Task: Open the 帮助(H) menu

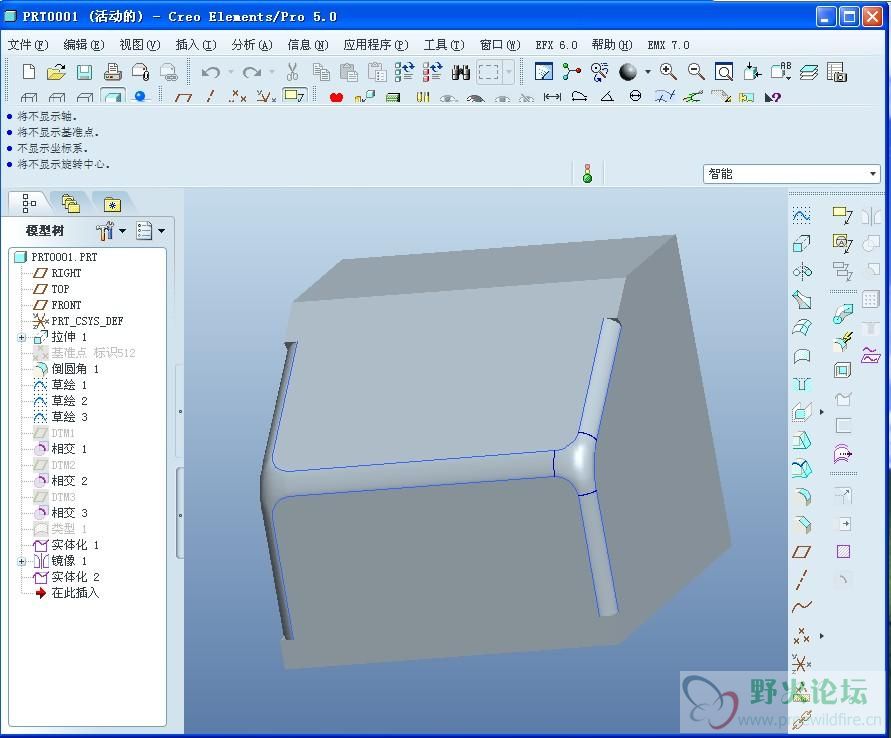Action: (612, 45)
